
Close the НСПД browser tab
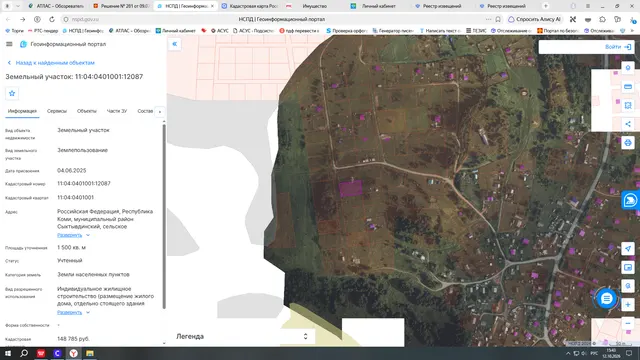(x=212, y=6)
